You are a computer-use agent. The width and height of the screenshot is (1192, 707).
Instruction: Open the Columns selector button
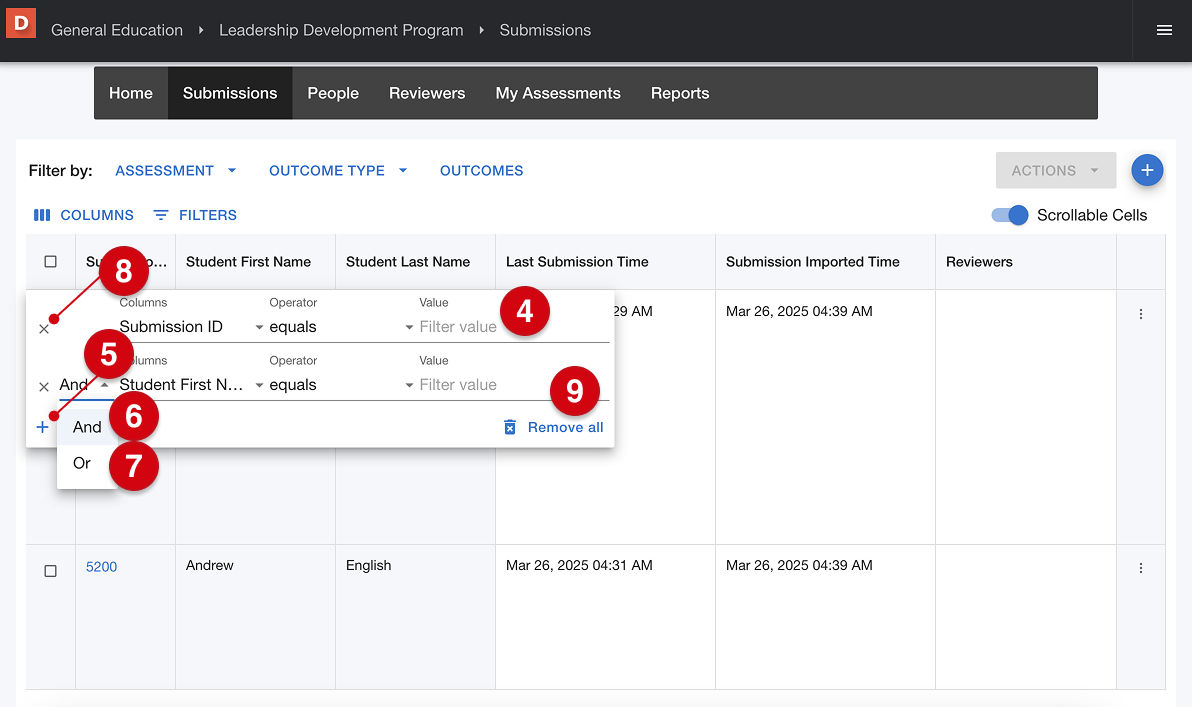tap(84, 215)
